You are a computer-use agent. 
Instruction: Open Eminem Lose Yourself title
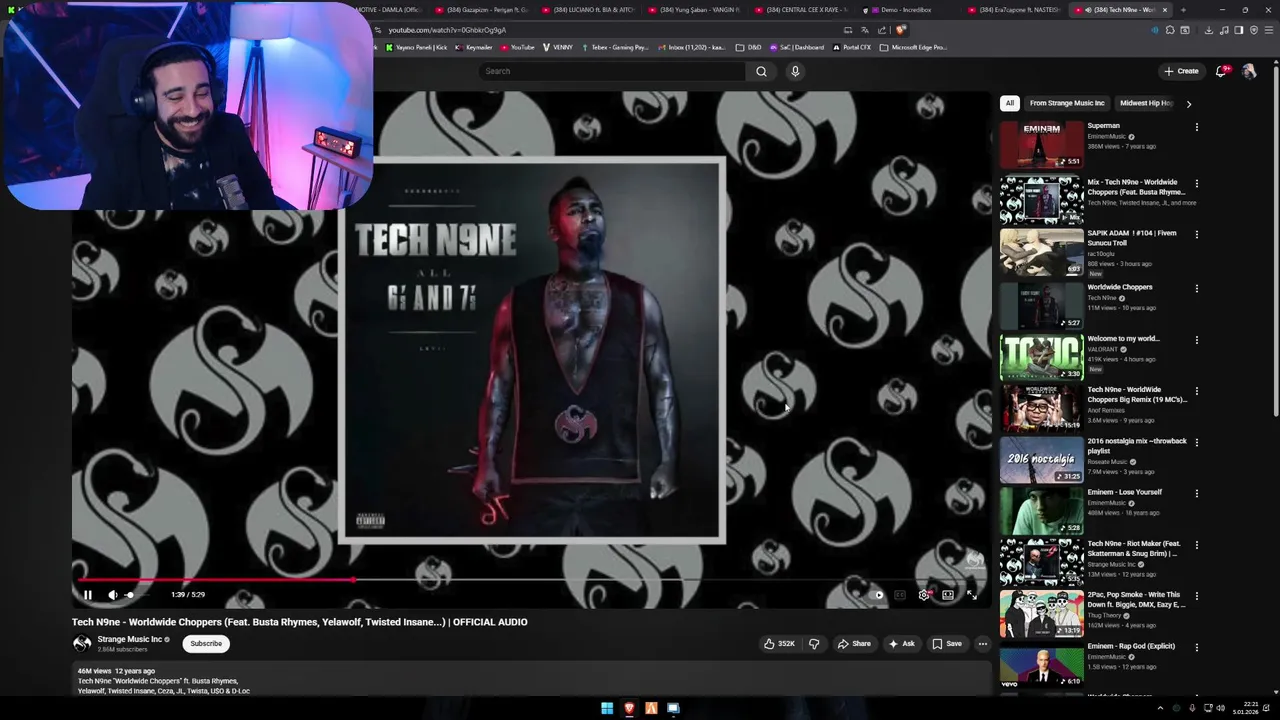click(x=1124, y=492)
